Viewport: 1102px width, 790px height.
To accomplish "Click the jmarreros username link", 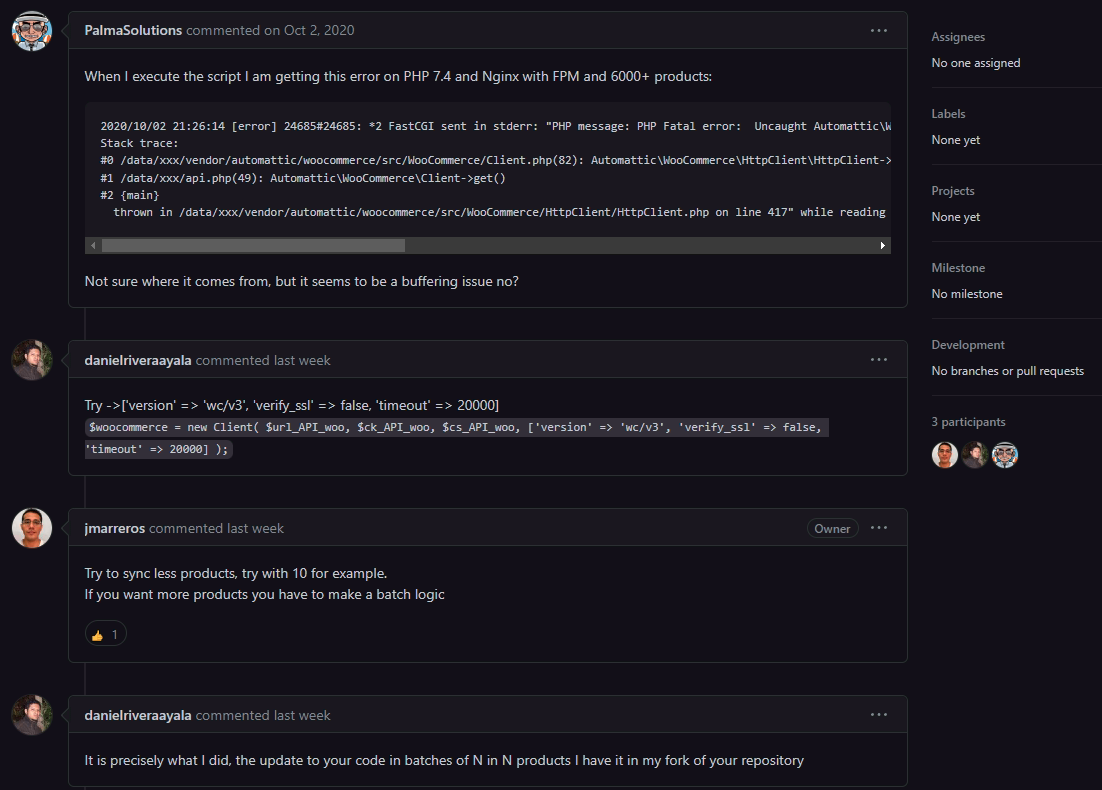I will (x=114, y=528).
